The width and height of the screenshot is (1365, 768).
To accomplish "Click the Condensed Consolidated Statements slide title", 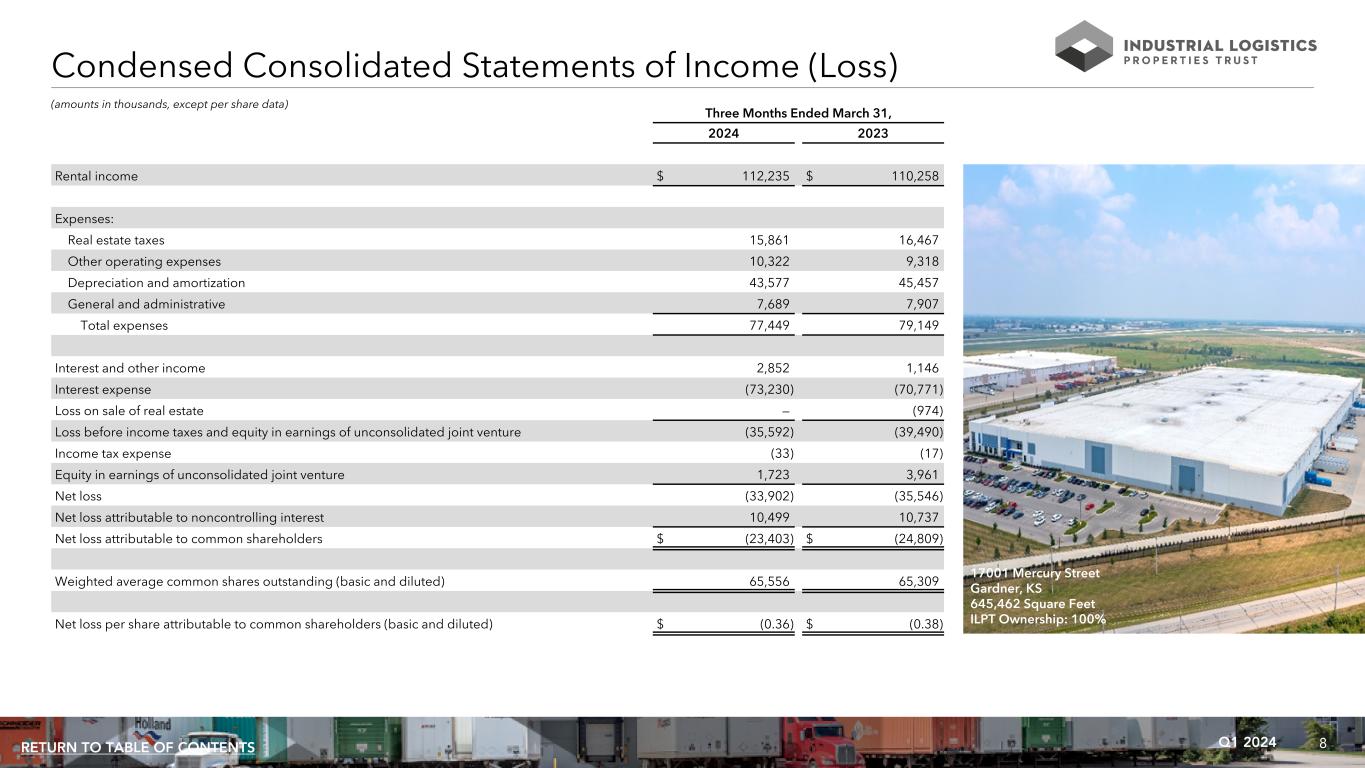I will (475, 66).
